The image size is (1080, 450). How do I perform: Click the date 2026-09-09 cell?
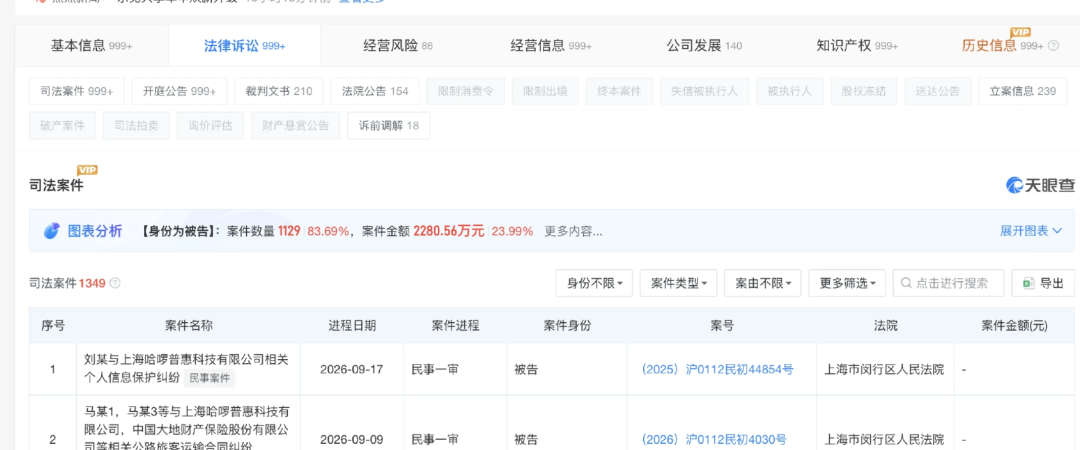click(x=351, y=439)
